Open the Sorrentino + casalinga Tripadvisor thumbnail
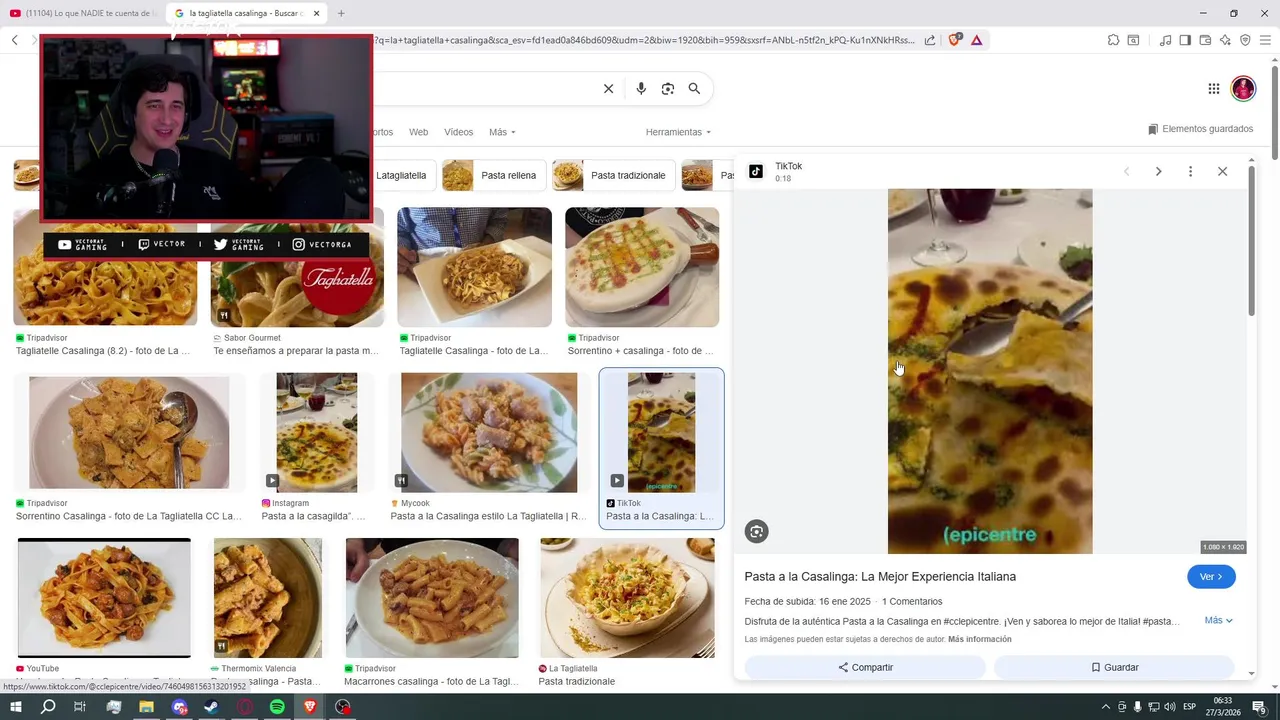 point(642,267)
